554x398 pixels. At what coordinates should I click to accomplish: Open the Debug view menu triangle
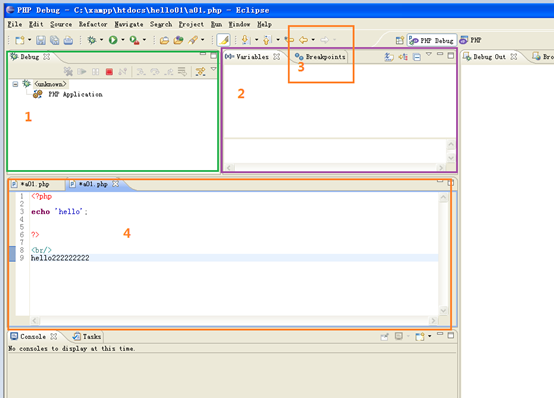(213, 69)
